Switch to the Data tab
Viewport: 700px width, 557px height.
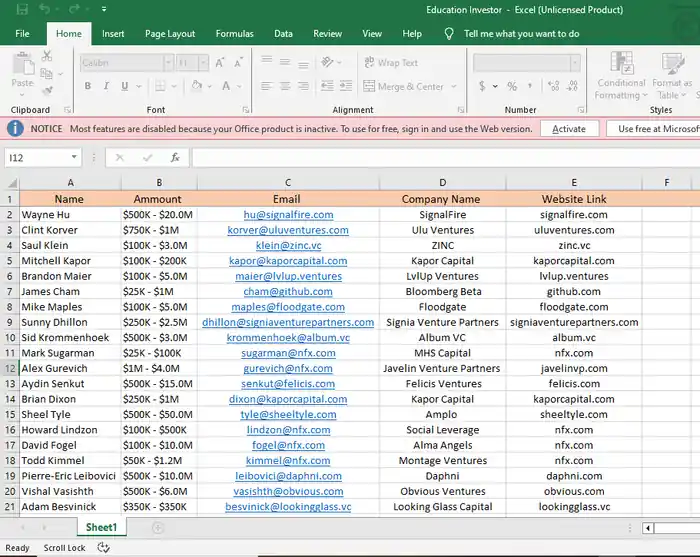pyautogui.click(x=283, y=34)
